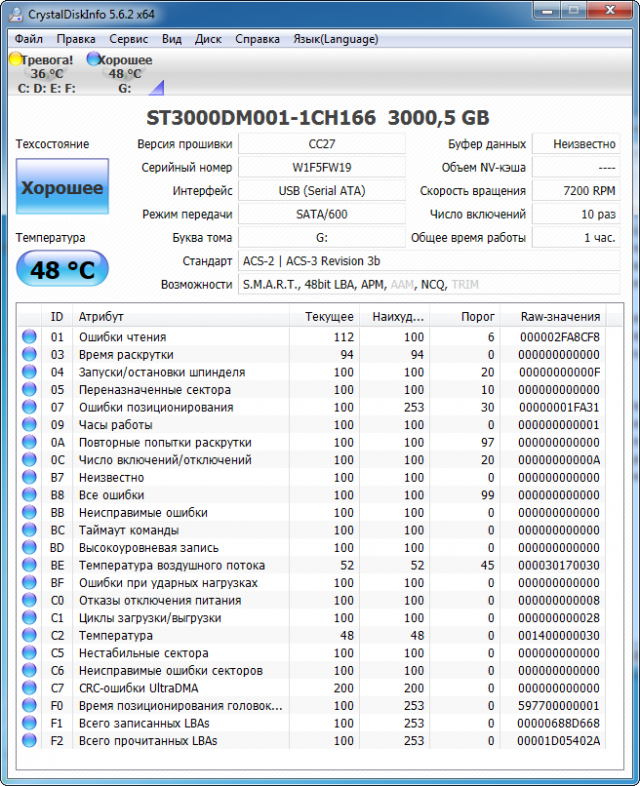Select raw value 001400000030
This screenshot has height=786, width=640.
click(x=559, y=635)
